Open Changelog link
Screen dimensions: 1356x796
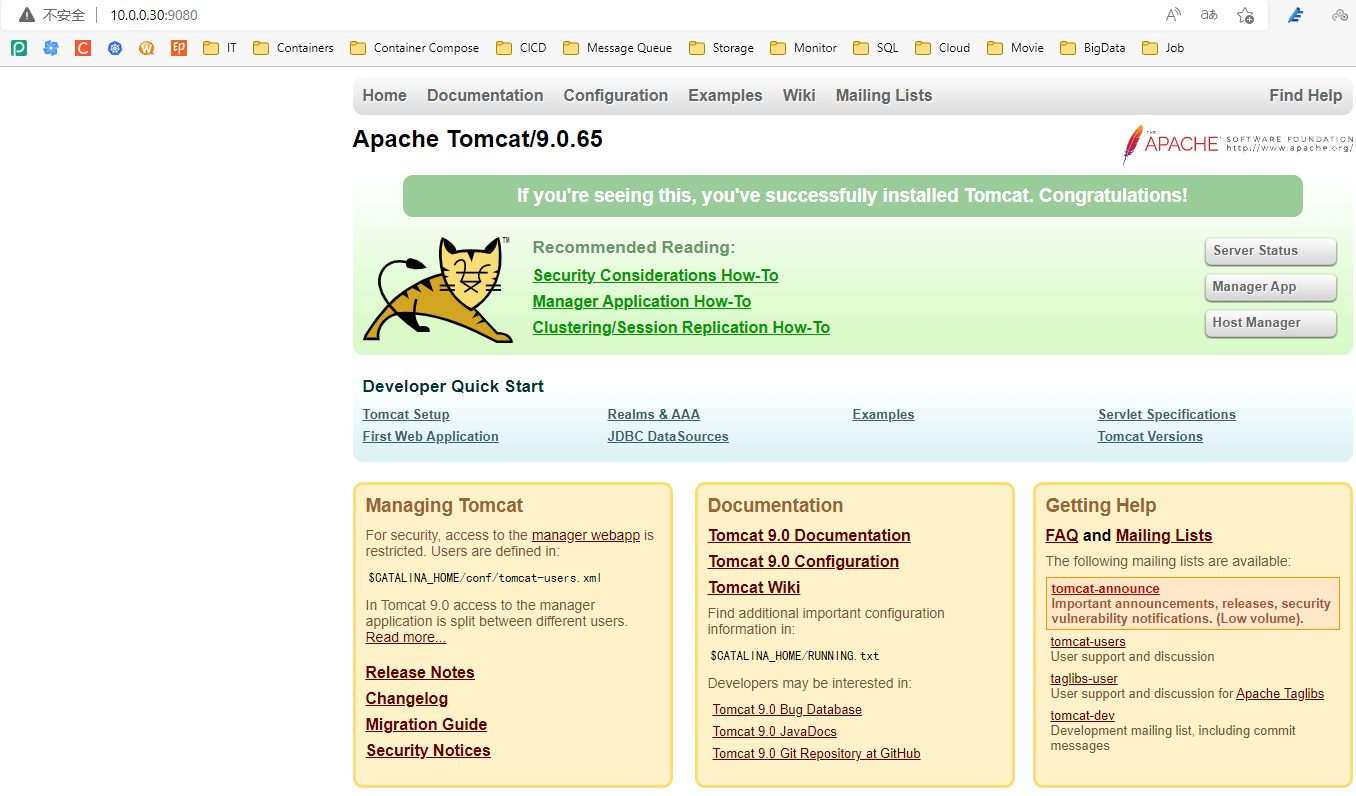pos(407,698)
